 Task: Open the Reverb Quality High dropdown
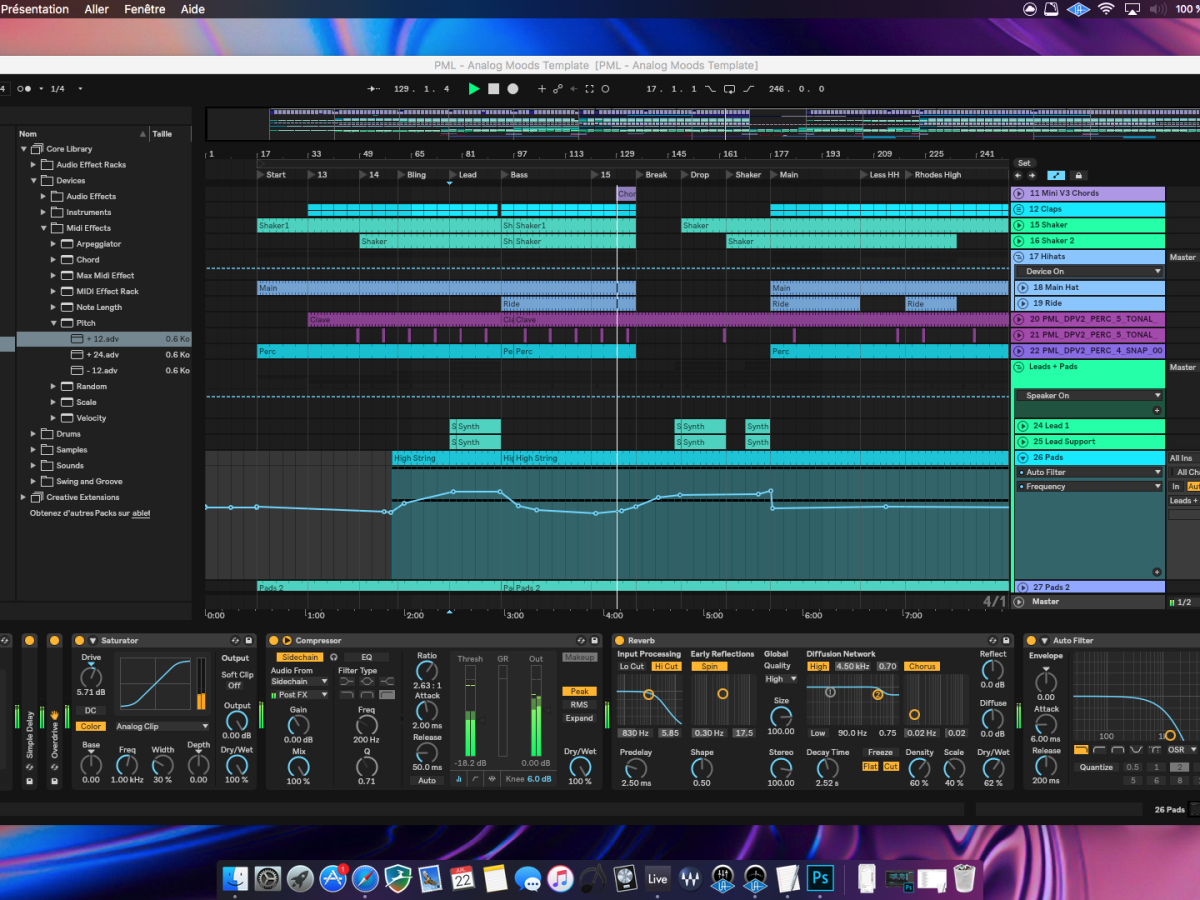(781, 679)
